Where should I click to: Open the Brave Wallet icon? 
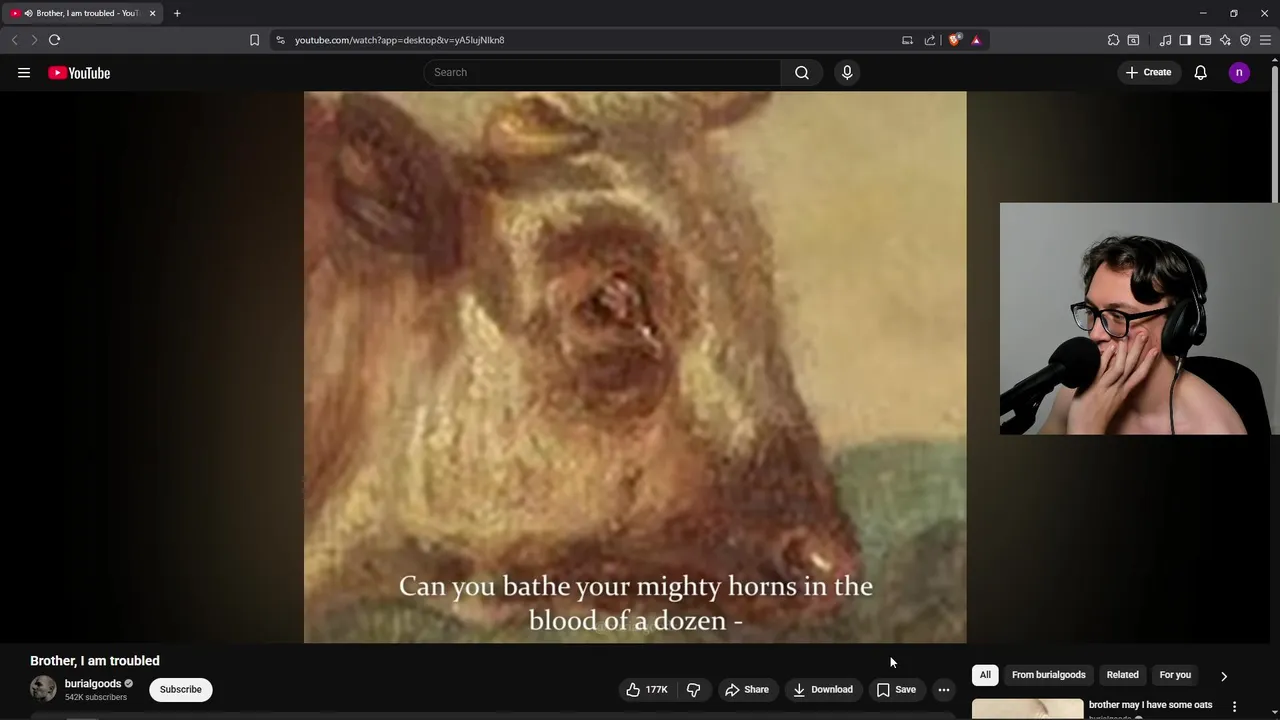[x=1205, y=40]
